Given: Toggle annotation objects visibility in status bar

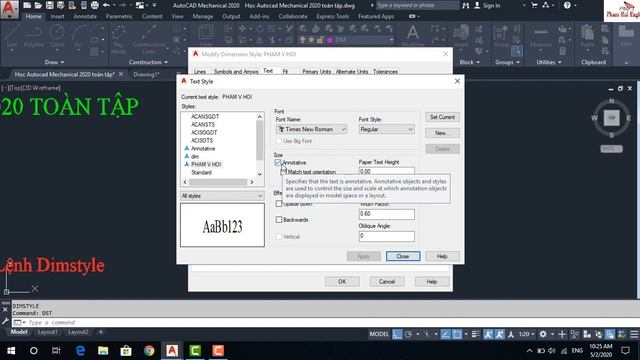Looking at the screenshot, I should [x=488, y=334].
